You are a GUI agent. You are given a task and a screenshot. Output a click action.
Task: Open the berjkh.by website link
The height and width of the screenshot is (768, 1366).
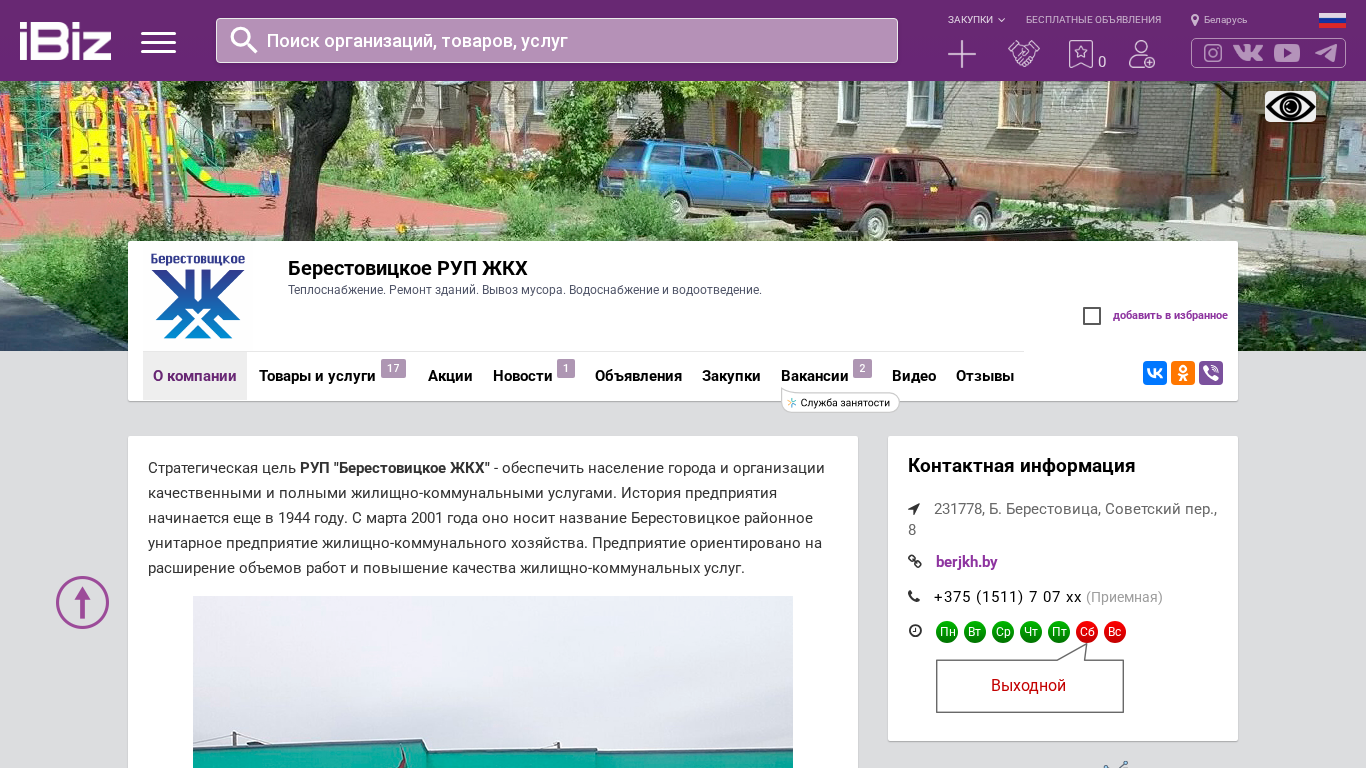pyautogui.click(x=967, y=562)
